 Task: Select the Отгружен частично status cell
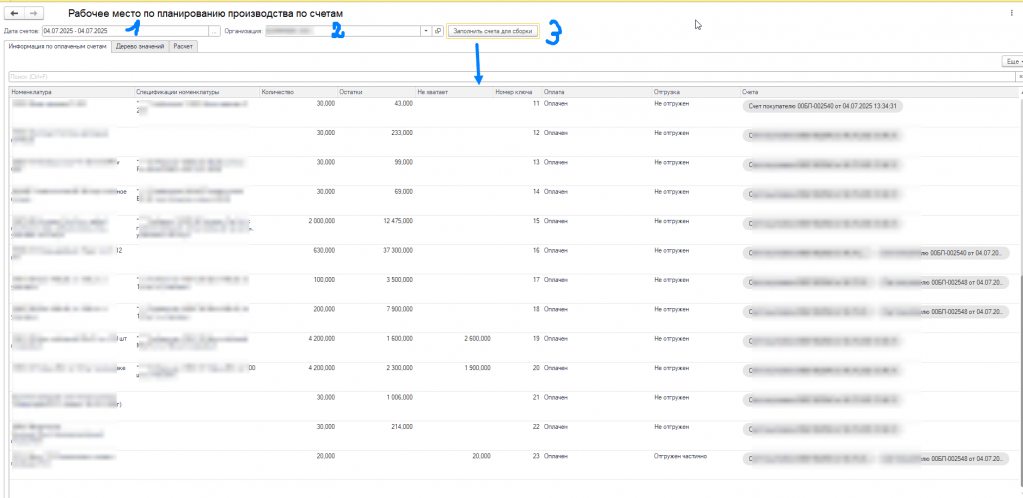click(680, 457)
